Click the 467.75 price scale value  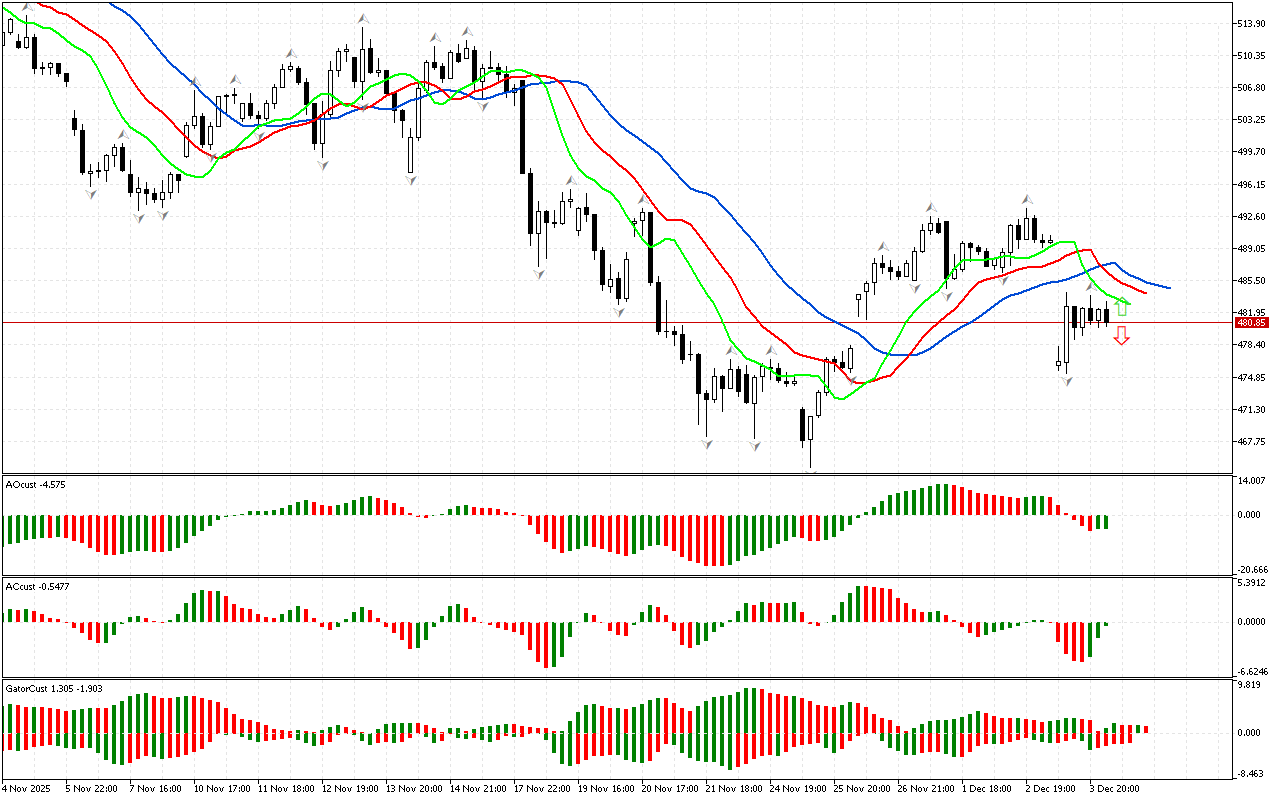click(1252, 441)
